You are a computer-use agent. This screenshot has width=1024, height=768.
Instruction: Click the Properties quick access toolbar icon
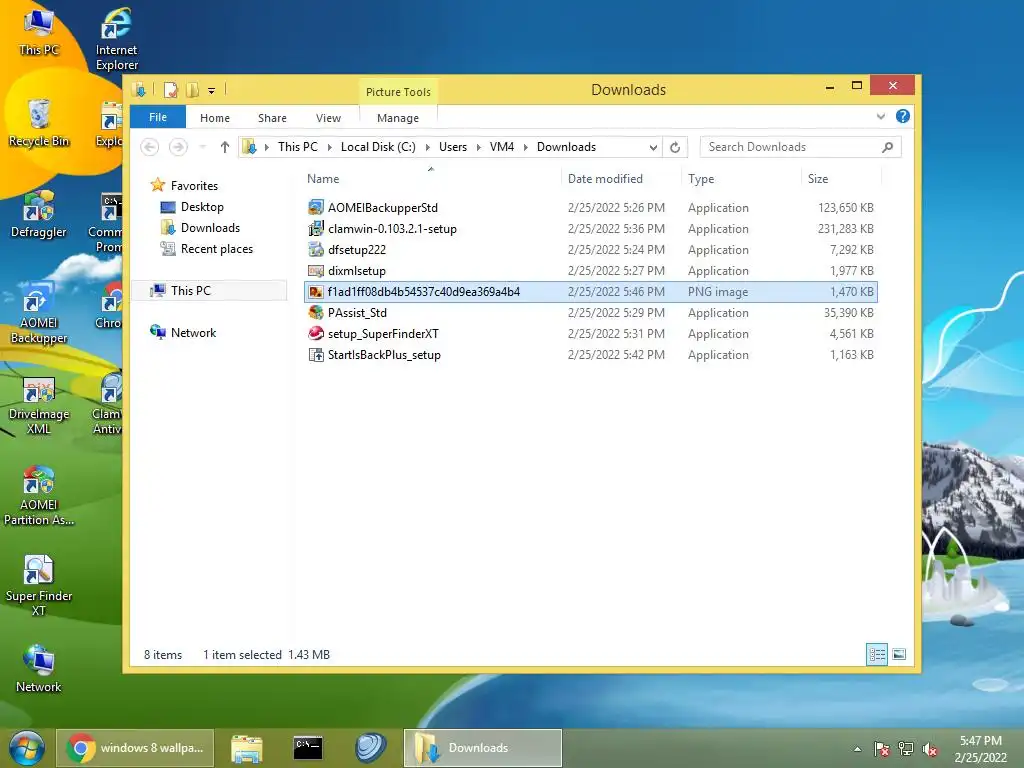point(170,89)
